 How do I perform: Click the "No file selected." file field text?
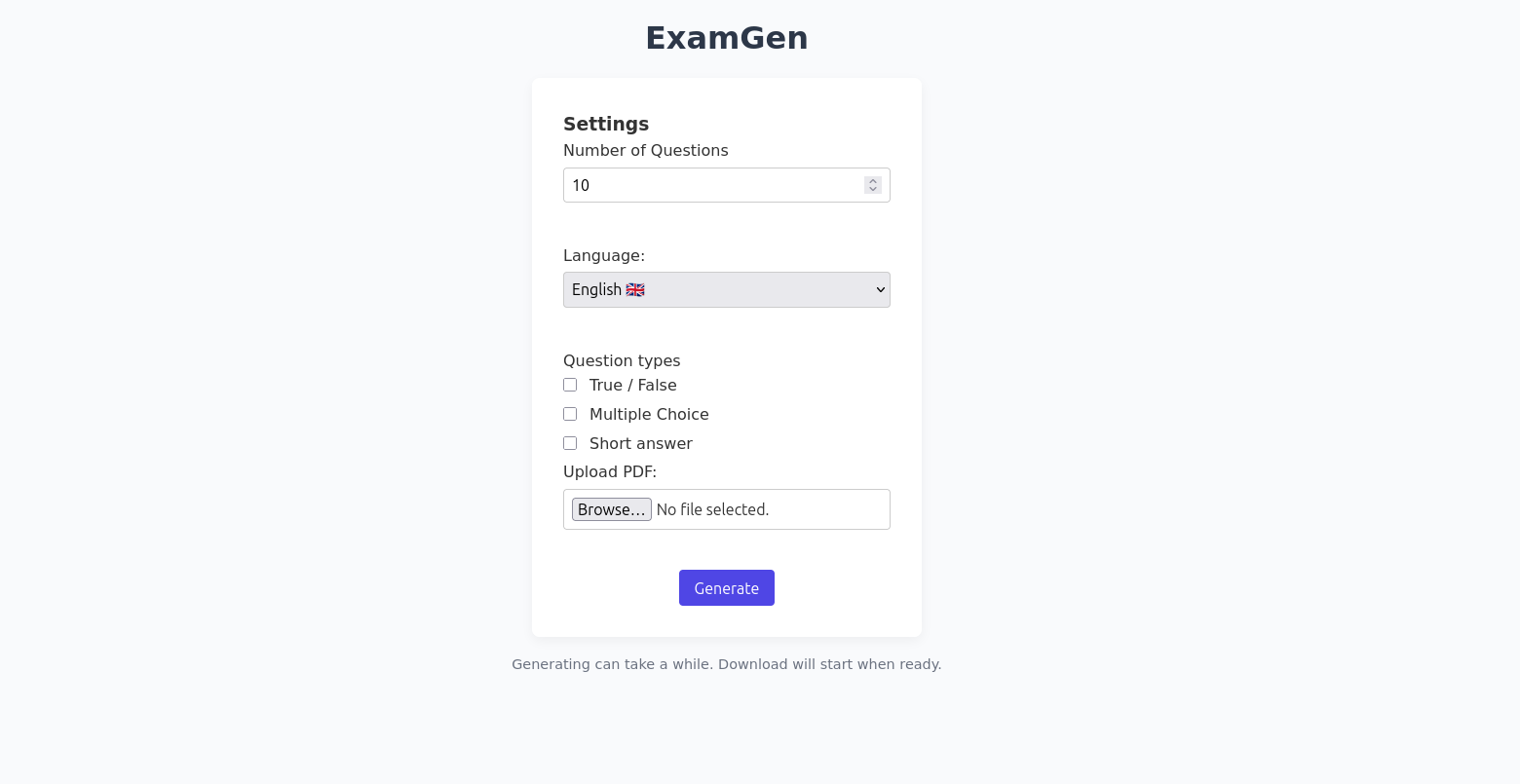(712, 509)
